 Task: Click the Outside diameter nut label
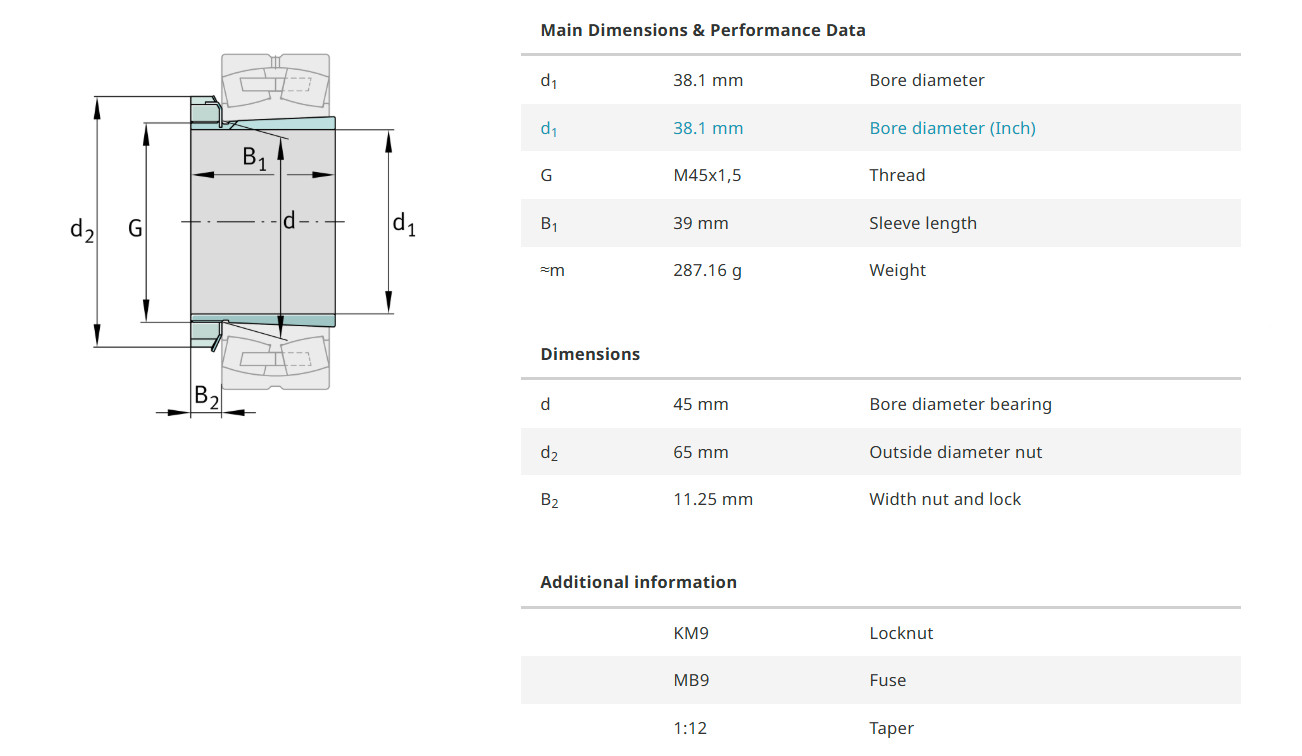click(955, 452)
